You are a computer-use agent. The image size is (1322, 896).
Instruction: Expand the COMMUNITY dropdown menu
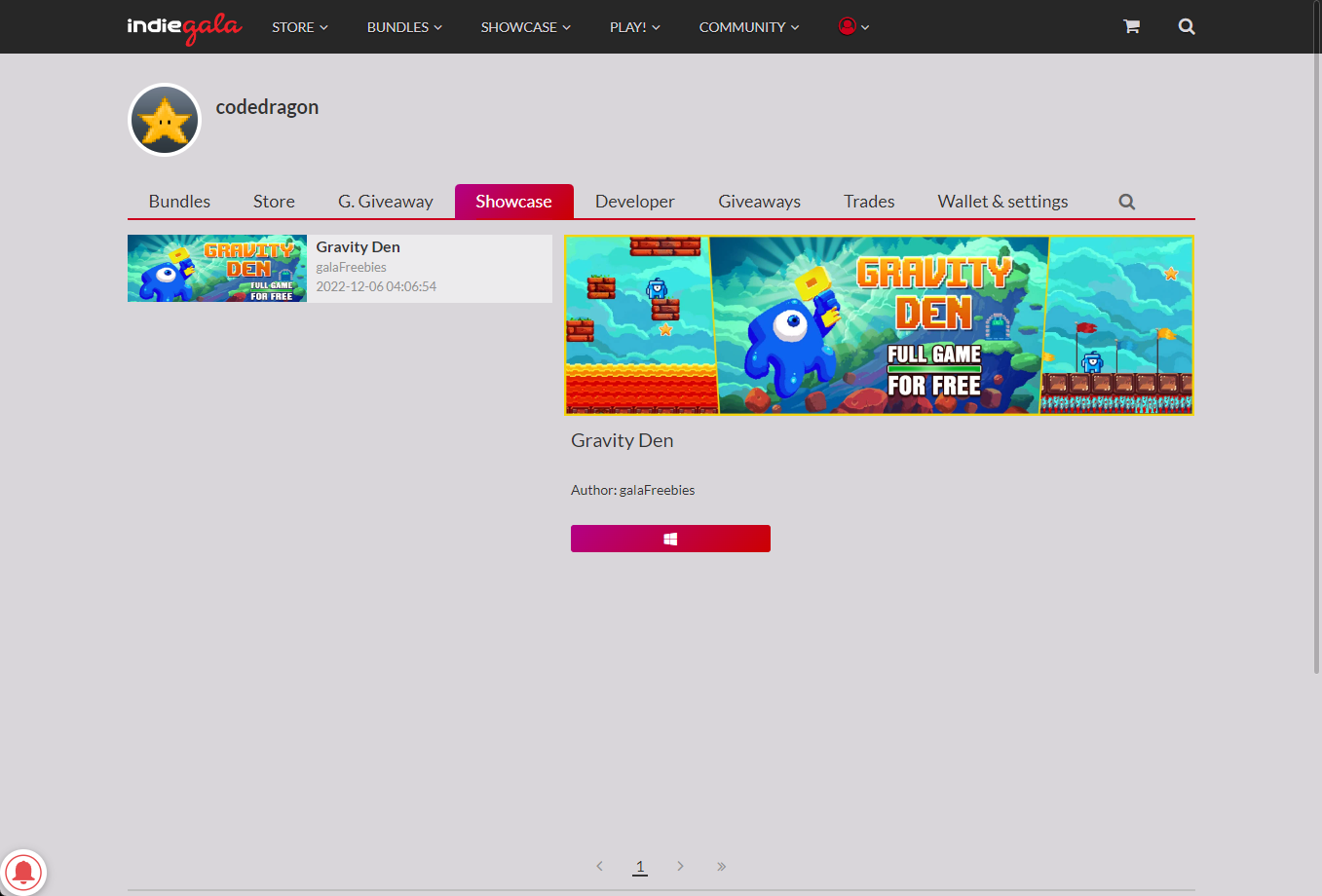click(x=749, y=27)
